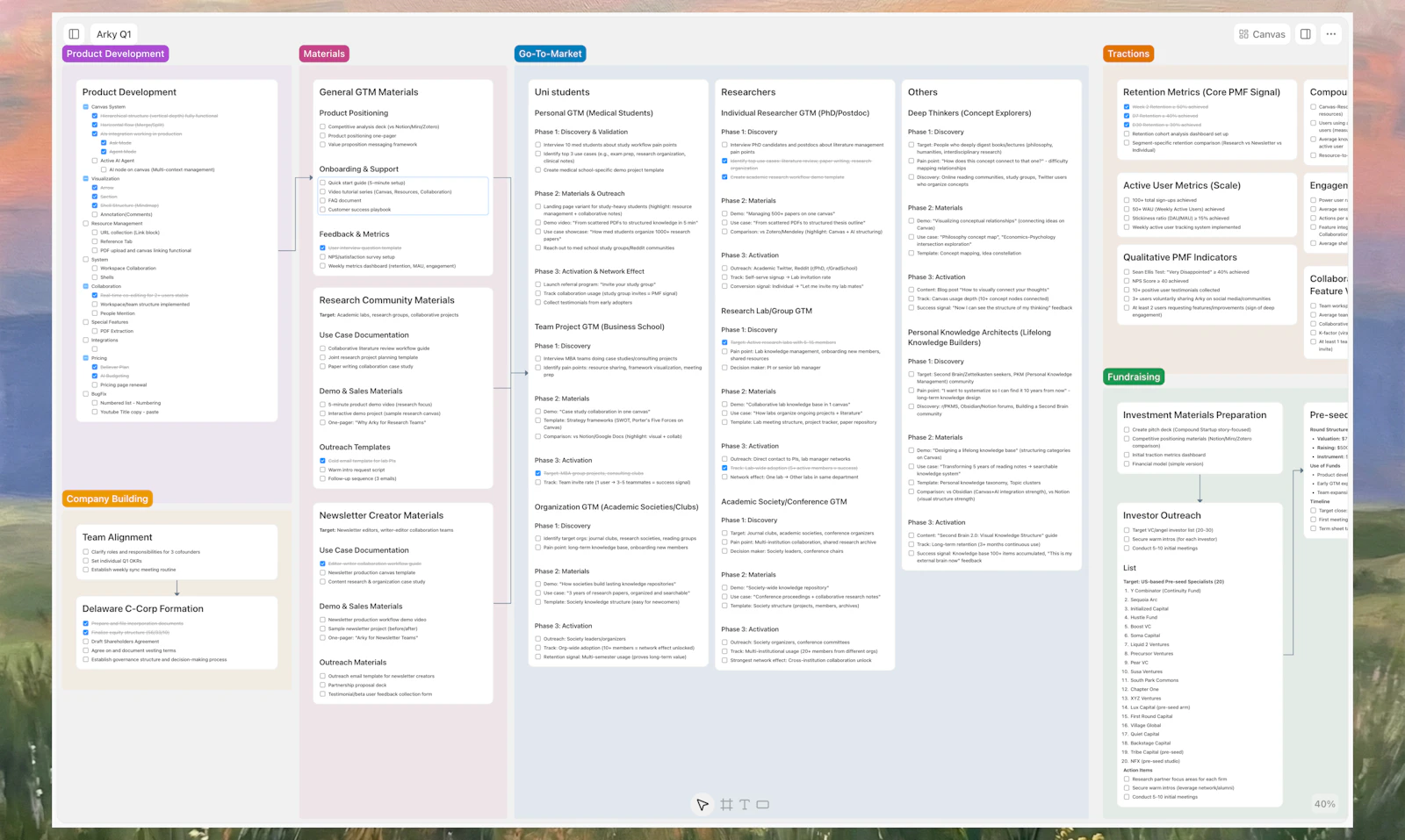The image size is (1405, 840).
Task: Open the more options ellipsis menu
Action: (1331, 33)
